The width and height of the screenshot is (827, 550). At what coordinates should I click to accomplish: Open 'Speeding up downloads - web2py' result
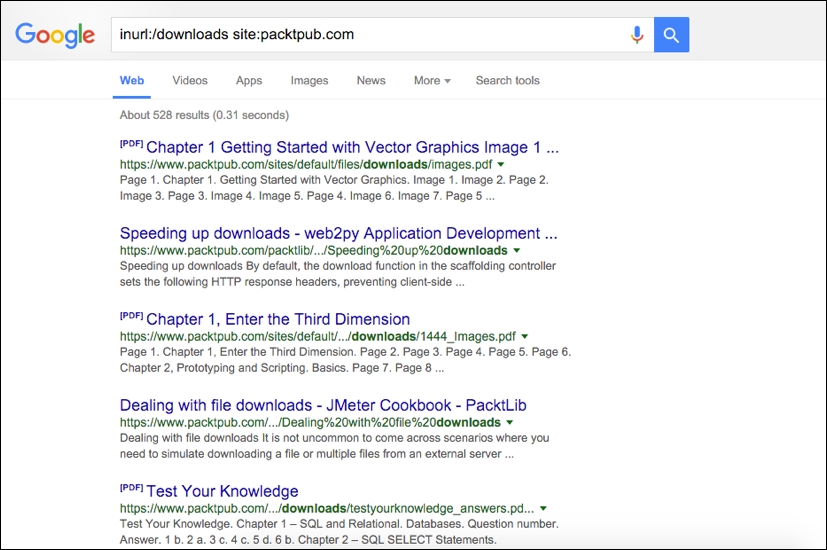click(338, 233)
